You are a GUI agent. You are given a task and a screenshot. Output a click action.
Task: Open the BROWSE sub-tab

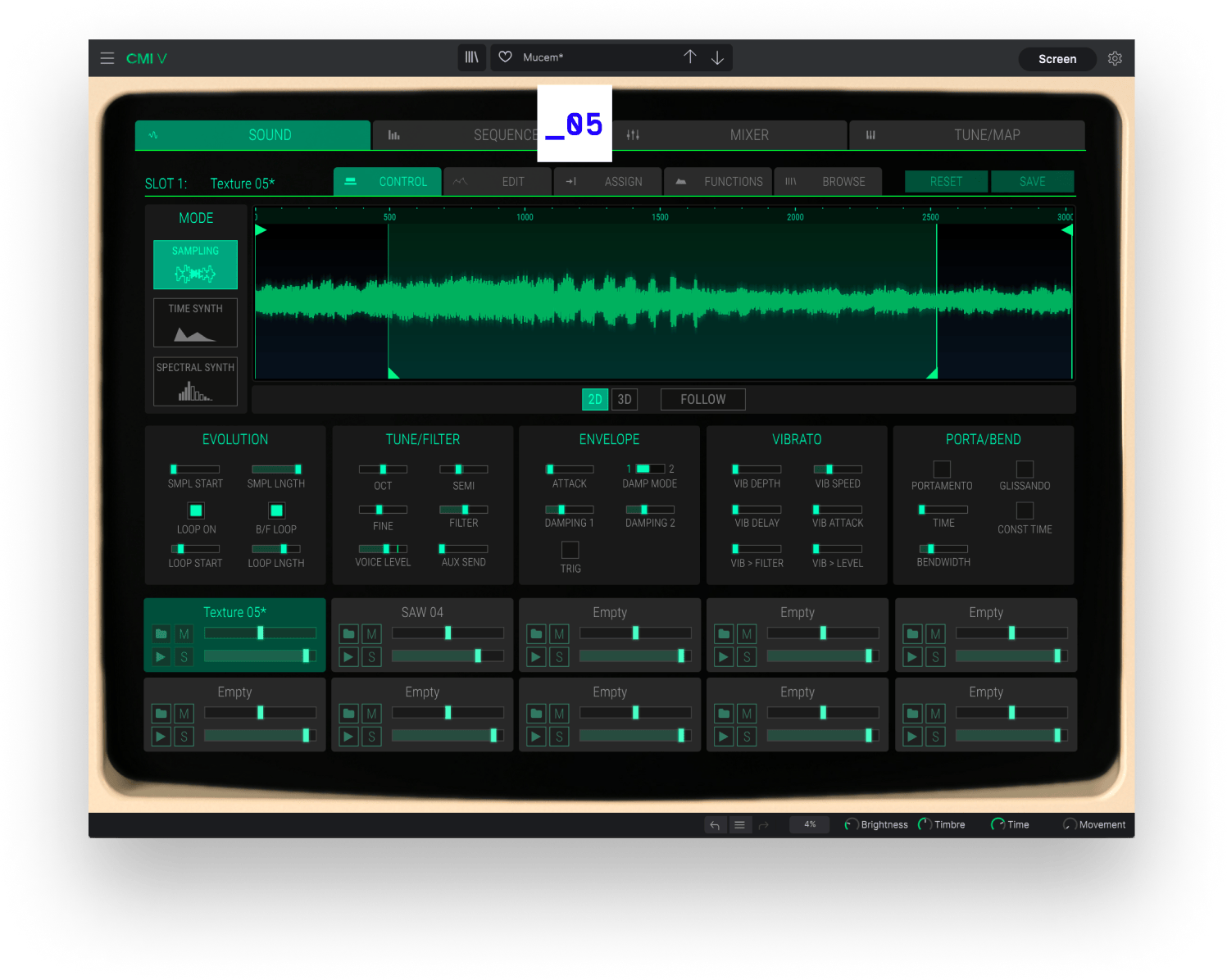pos(828,181)
